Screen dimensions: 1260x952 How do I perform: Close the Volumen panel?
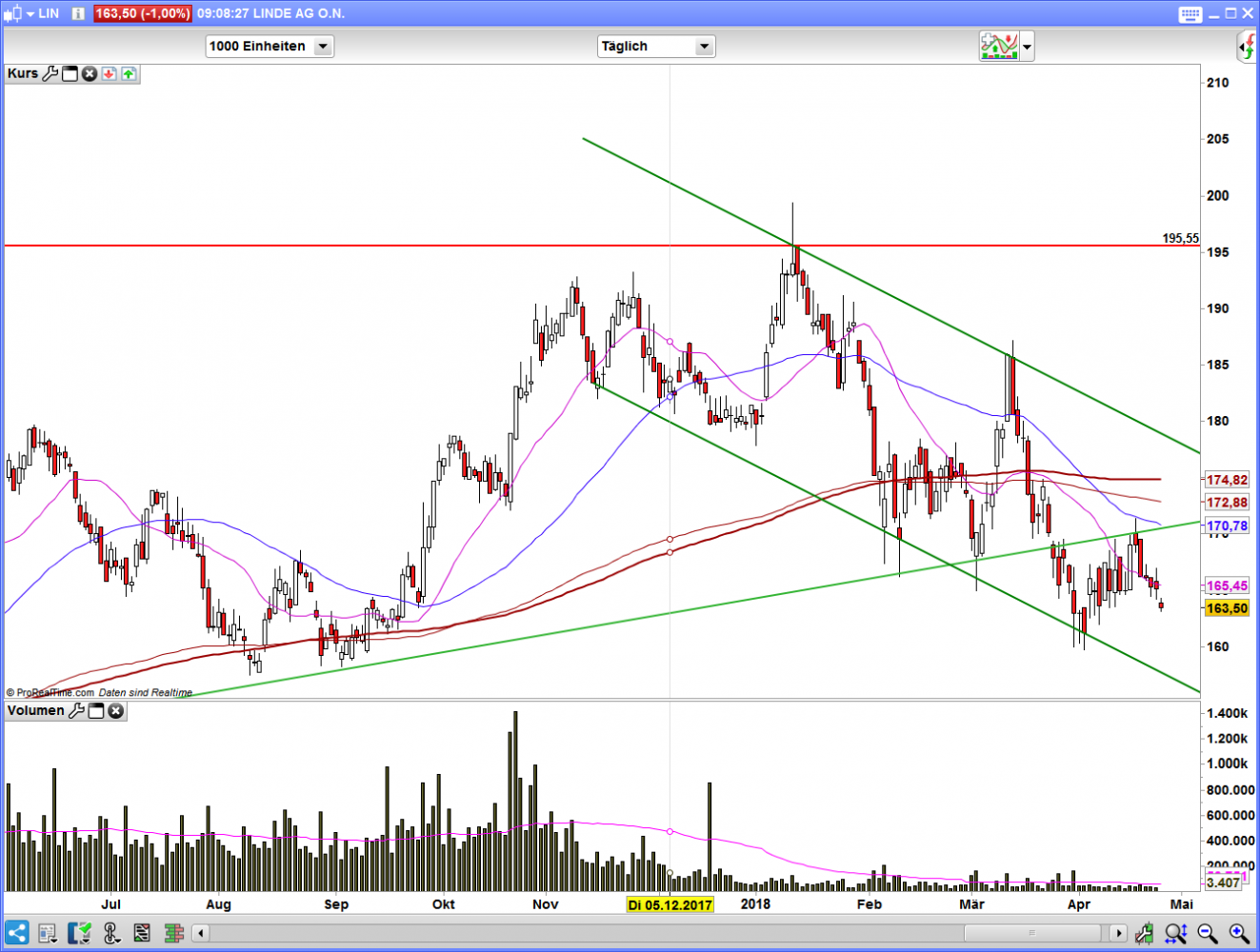115,711
